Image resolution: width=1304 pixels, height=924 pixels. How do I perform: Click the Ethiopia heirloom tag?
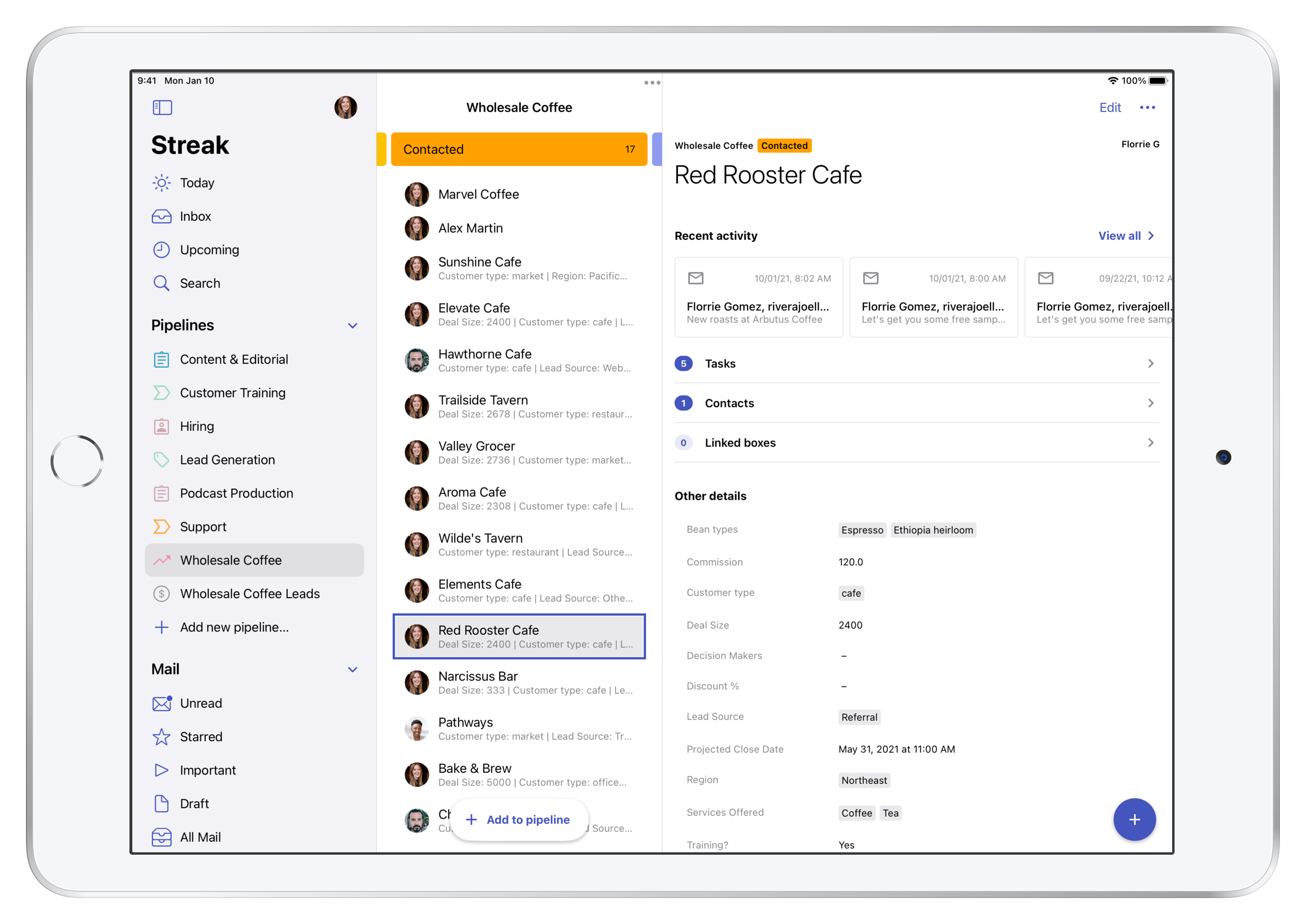coord(933,530)
